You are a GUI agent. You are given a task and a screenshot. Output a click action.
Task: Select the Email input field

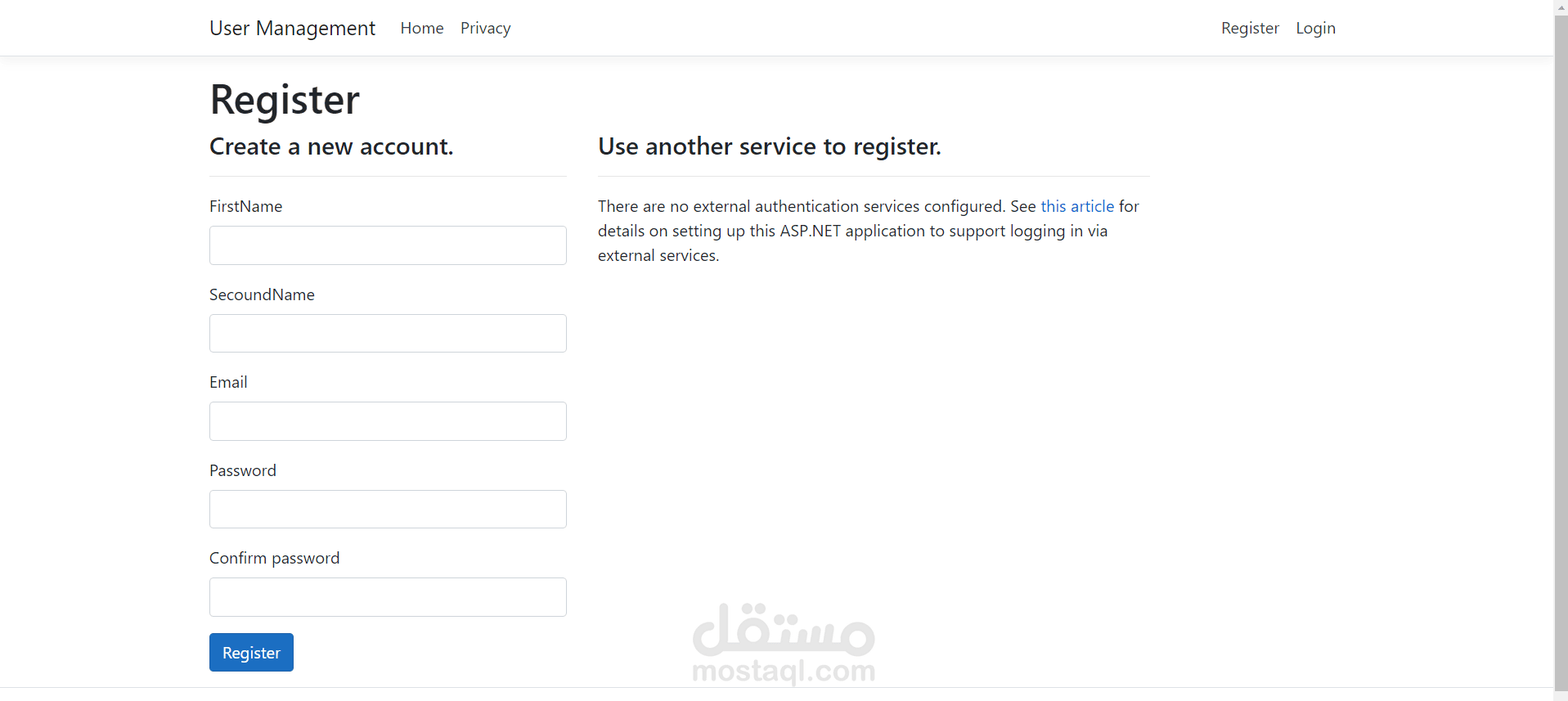click(x=388, y=421)
